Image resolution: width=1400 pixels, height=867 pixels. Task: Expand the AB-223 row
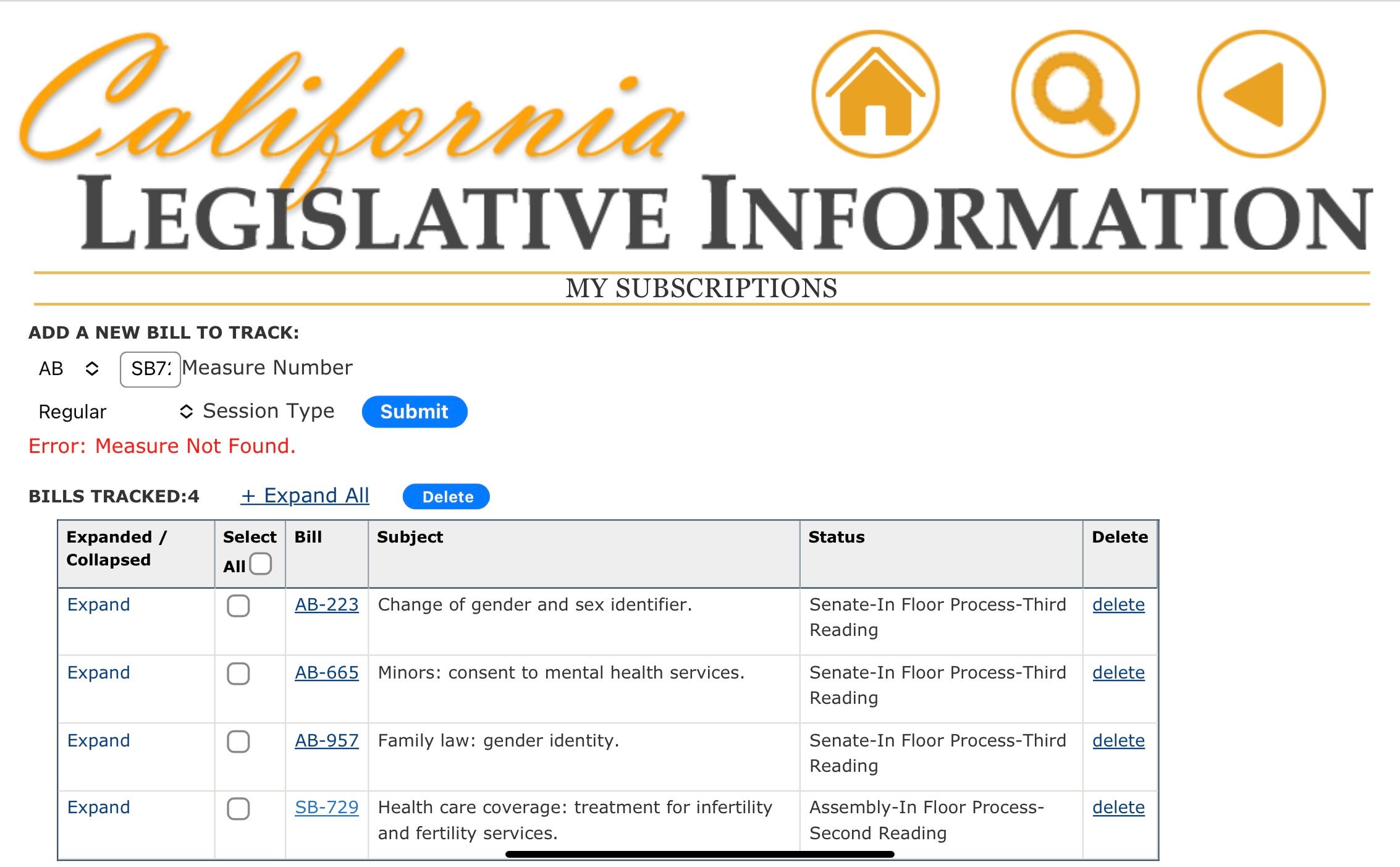coord(99,604)
